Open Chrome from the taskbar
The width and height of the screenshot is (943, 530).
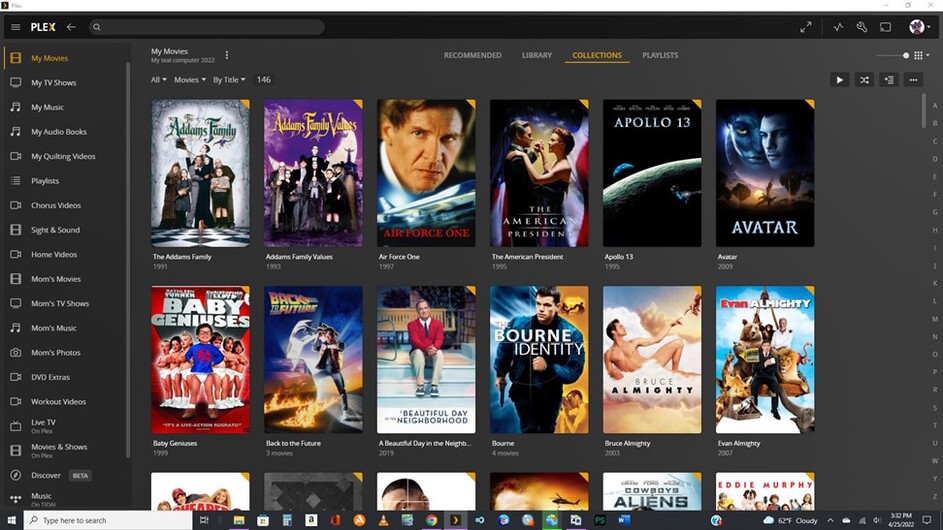click(431, 520)
